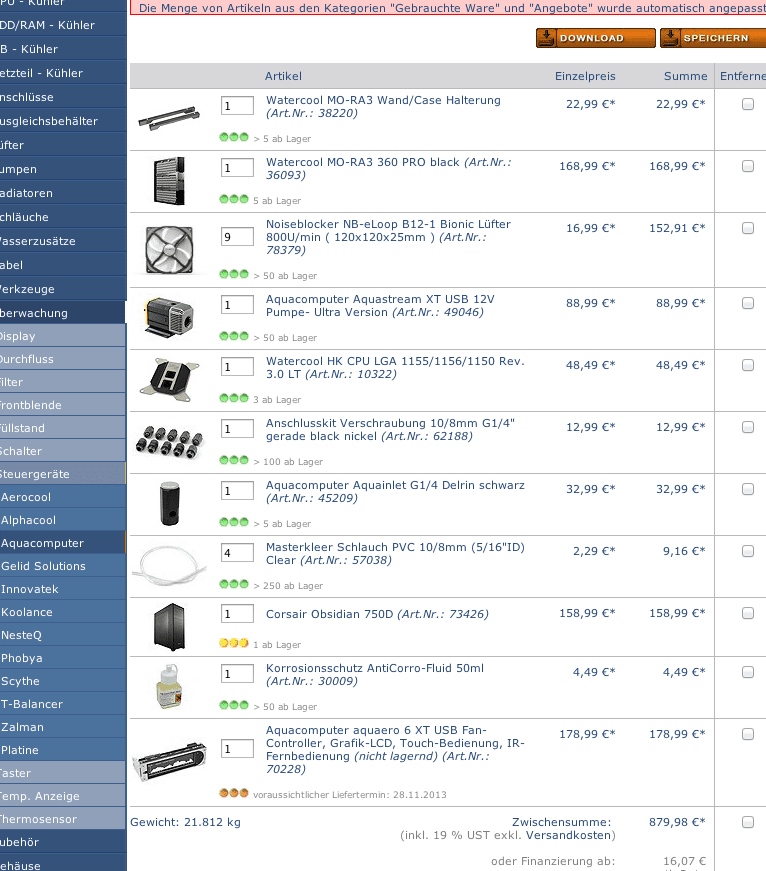Click the Summe column header
Image resolution: width=766 pixels, height=871 pixels.
click(685, 76)
